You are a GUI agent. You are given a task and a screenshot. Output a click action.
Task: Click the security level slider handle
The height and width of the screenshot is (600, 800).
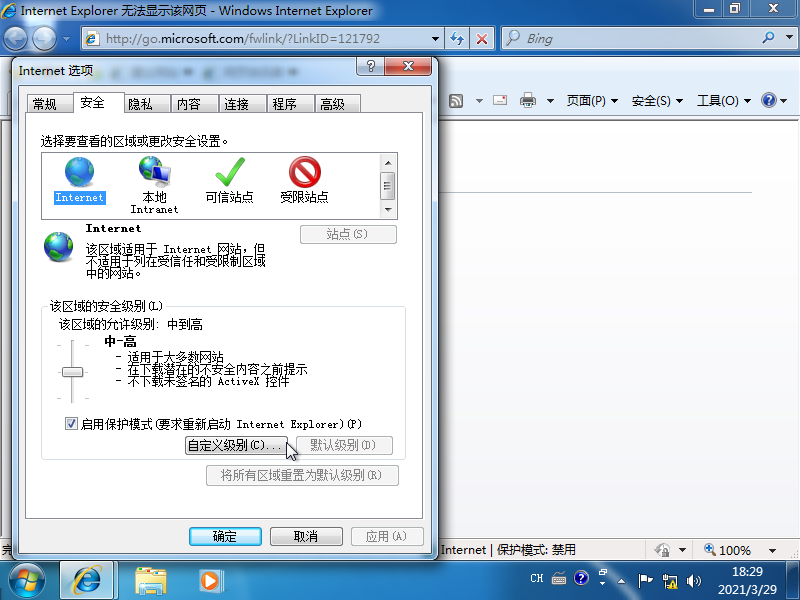pyautogui.click(x=71, y=372)
